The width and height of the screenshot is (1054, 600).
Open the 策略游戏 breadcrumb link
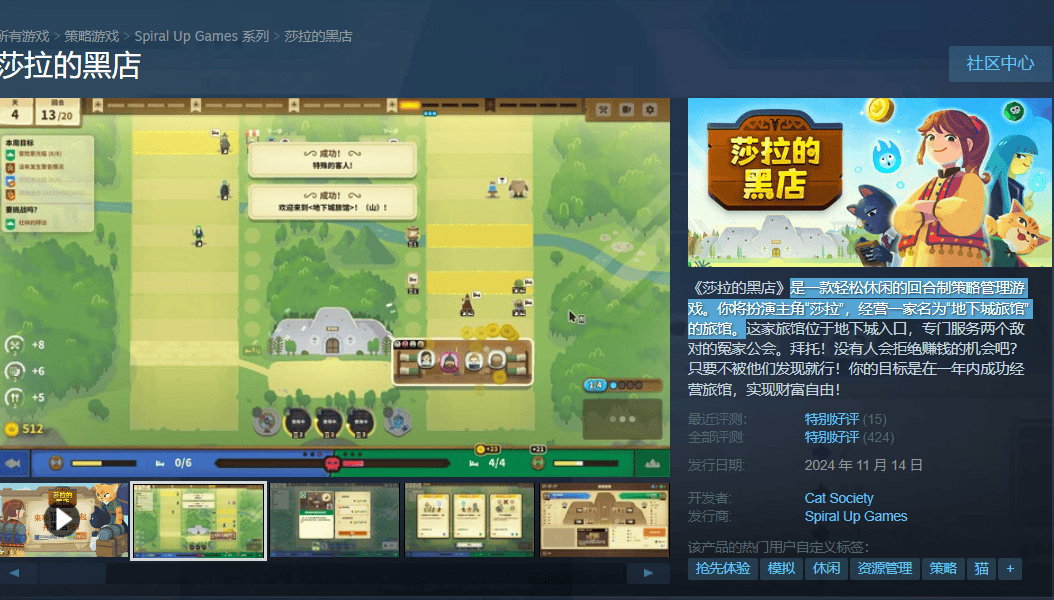point(91,36)
